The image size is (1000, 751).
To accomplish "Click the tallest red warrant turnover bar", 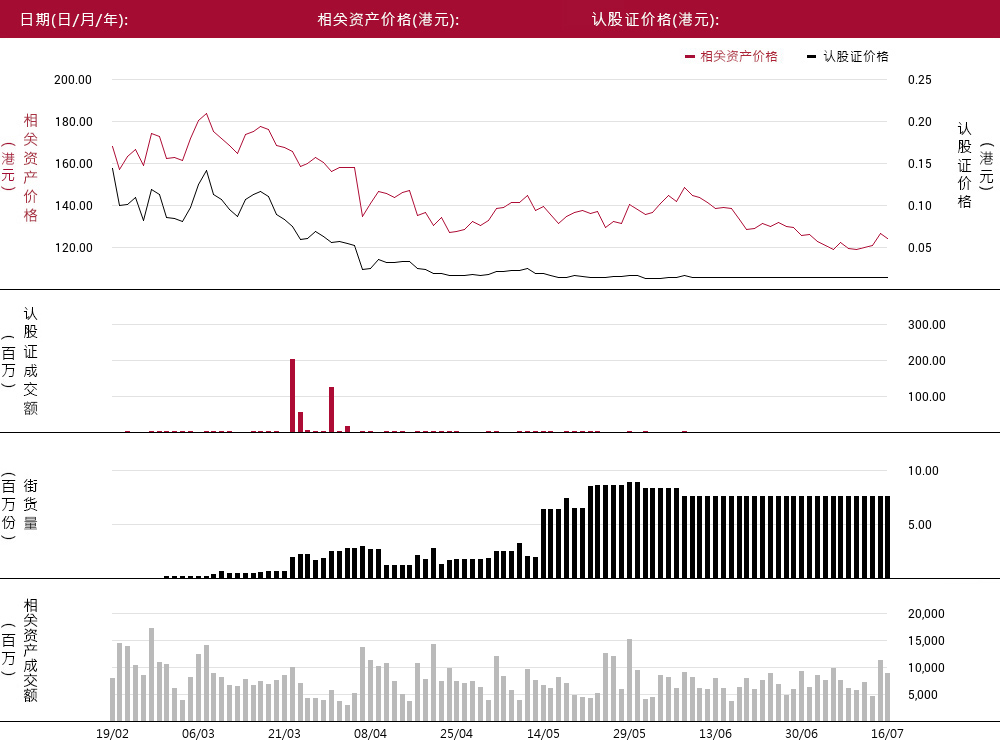I will 293,395.
